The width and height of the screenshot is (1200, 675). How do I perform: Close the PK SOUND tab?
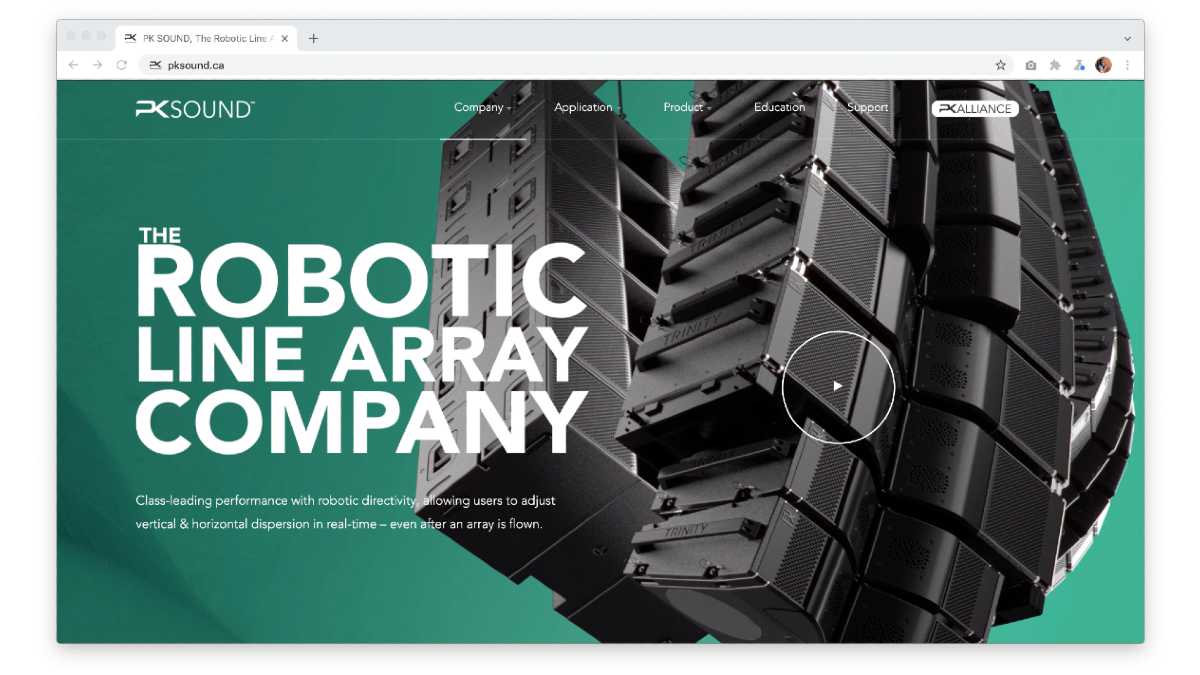(285, 38)
